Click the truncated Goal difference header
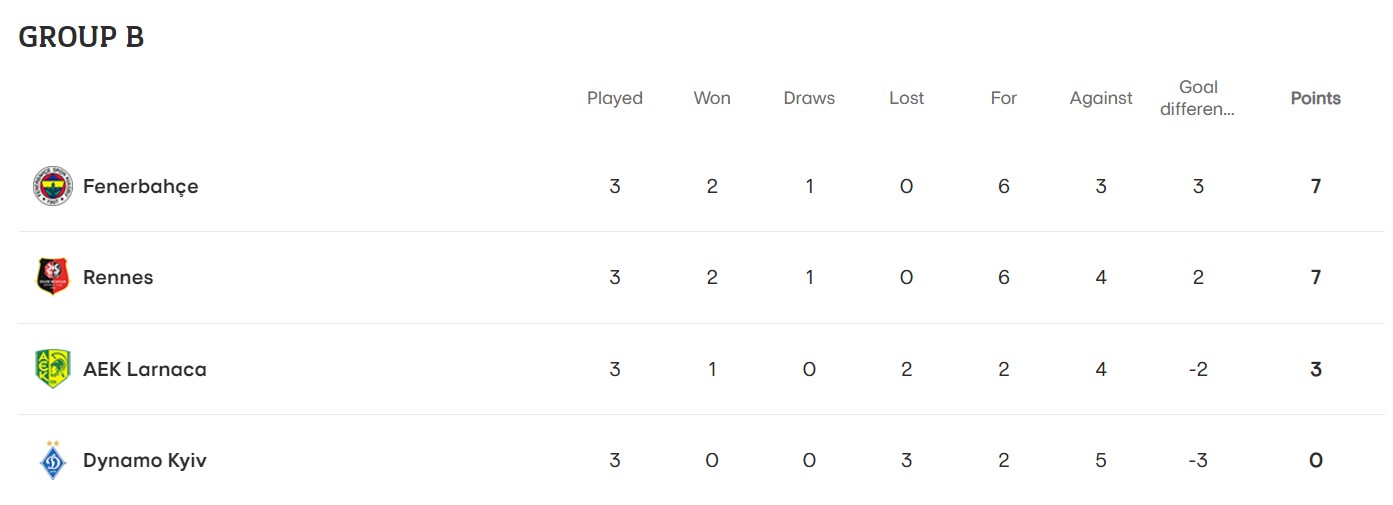The image size is (1393, 505). pos(1198,98)
